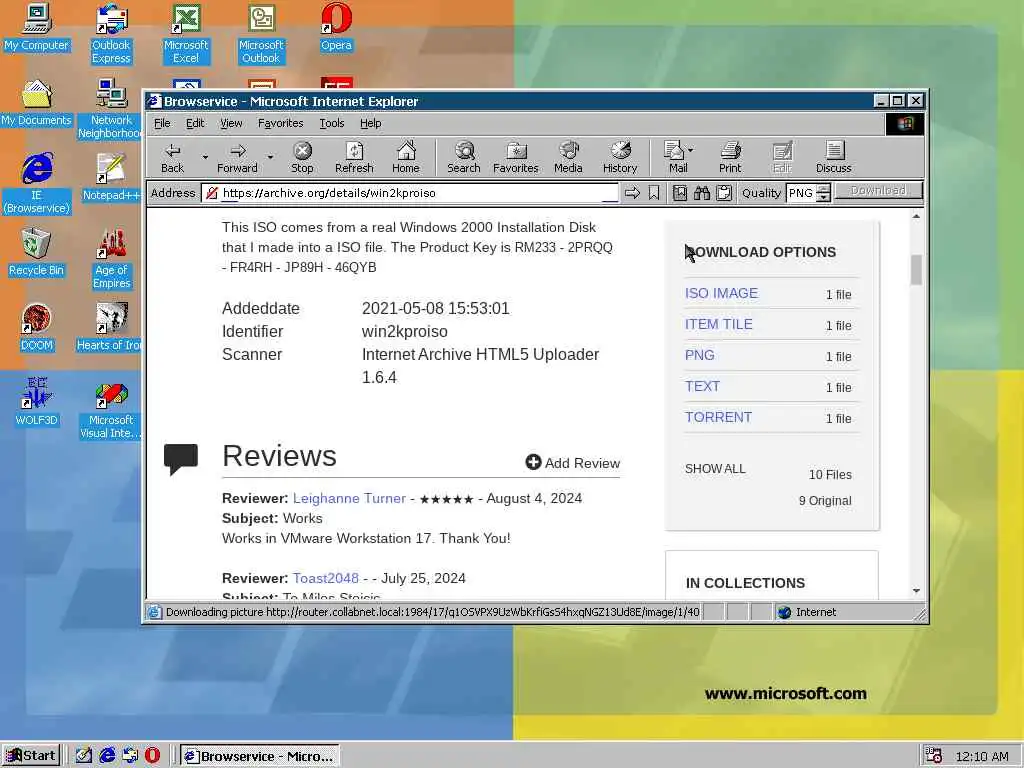Viewport: 1024px width, 768px height.
Task: Open My Computer desktop icon
Action: 37,28
